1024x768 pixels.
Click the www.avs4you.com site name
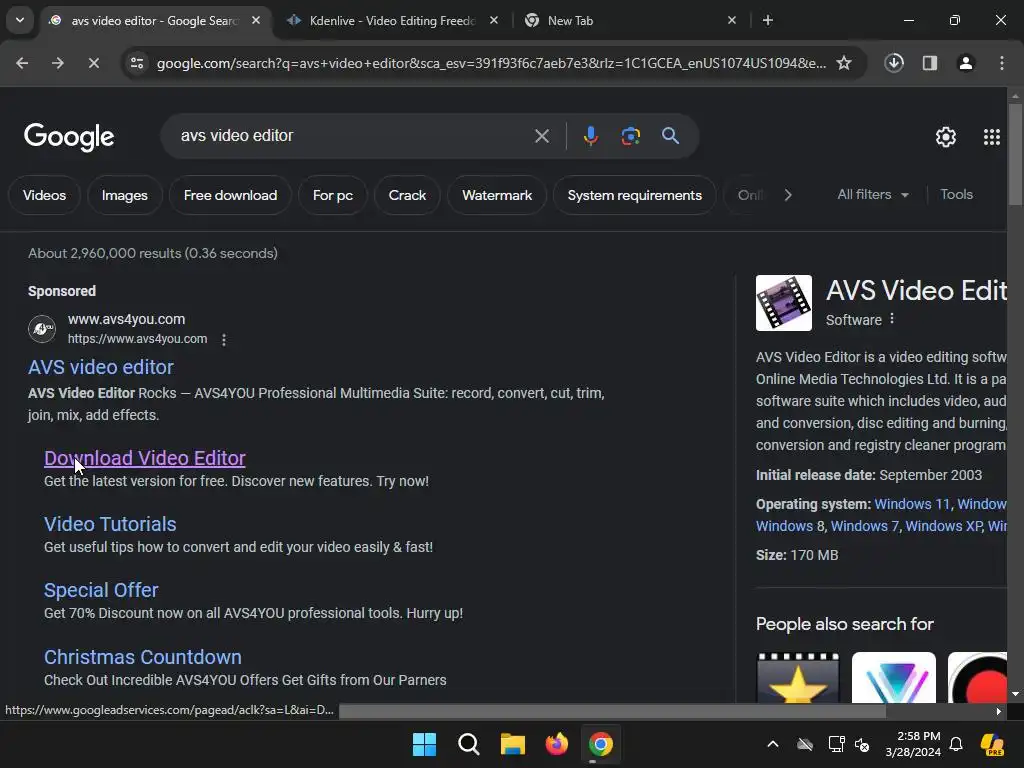(127, 319)
